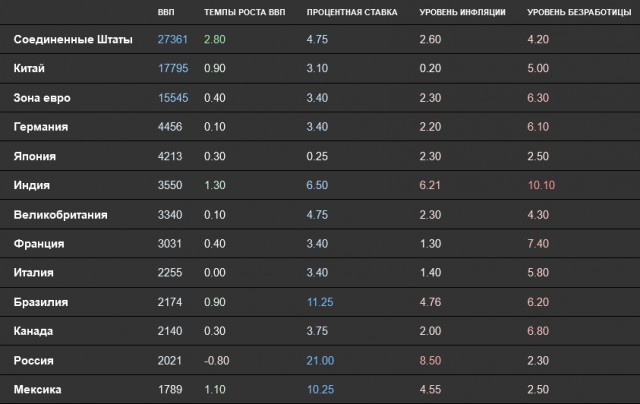This screenshot has height=404, width=640.
Task: Select the Зона евро row label
Action: click(x=42, y=98)
